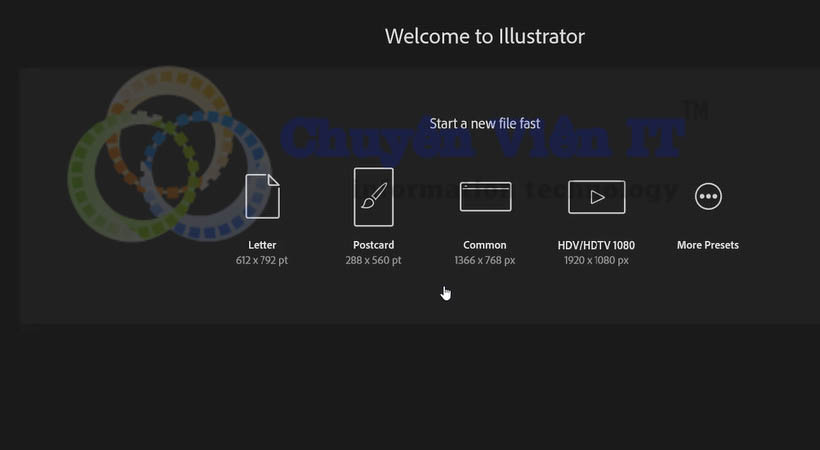
Task: Choose the Postcard paintbrush preset icon
Action: point(373,197)
